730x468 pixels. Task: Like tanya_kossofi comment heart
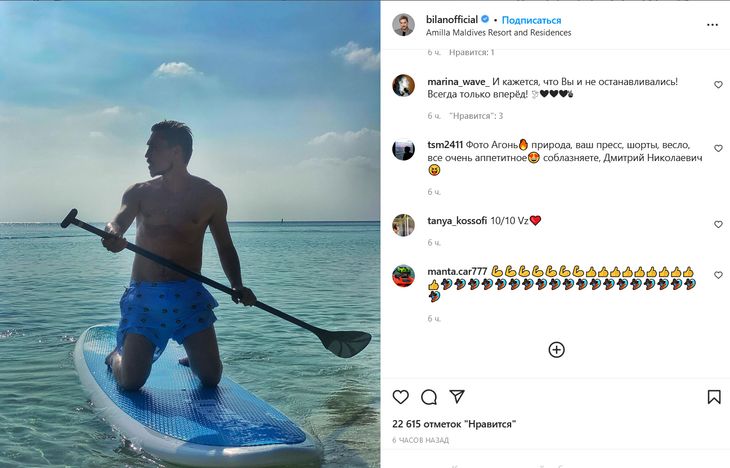[x=718, y=225]
